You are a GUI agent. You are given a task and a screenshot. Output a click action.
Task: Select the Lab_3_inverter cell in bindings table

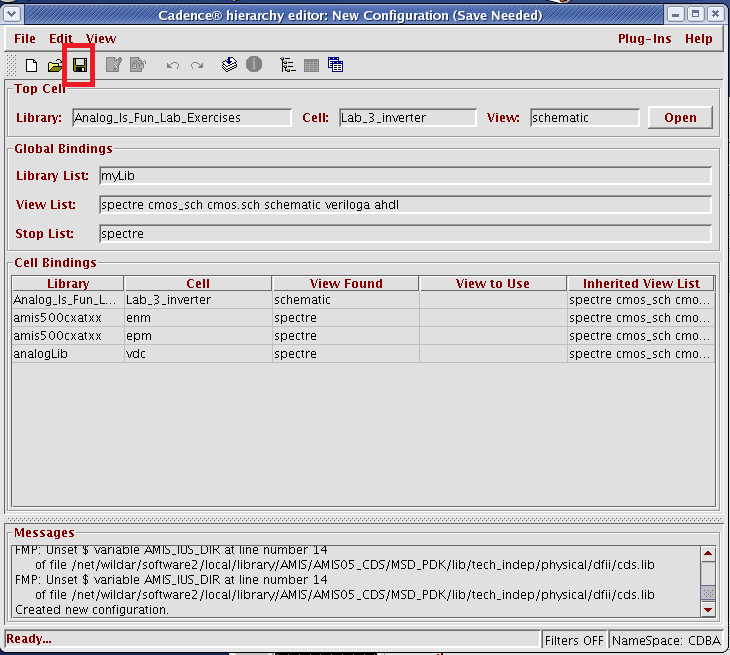point(198,300)
